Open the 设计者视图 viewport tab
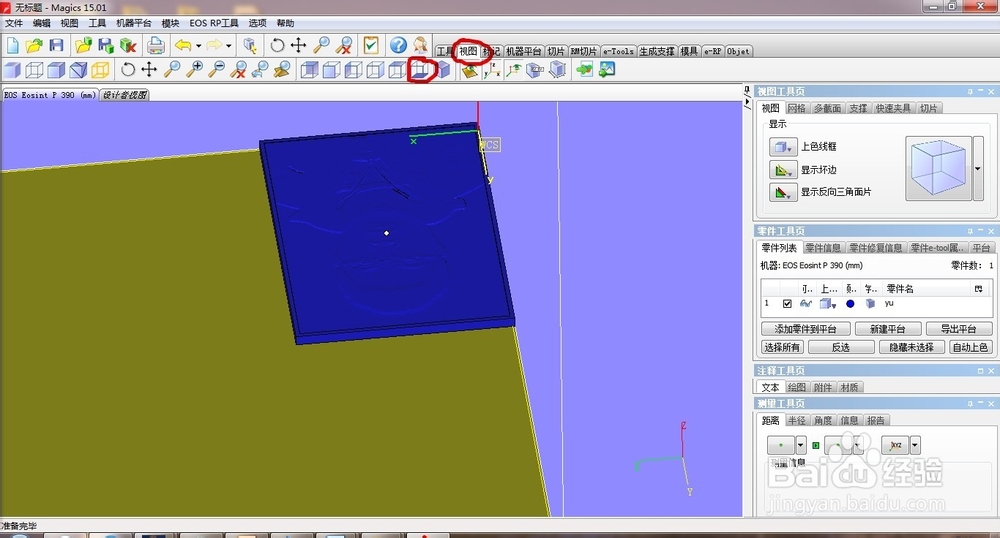 pyautogui.click(x=124, y=95)
